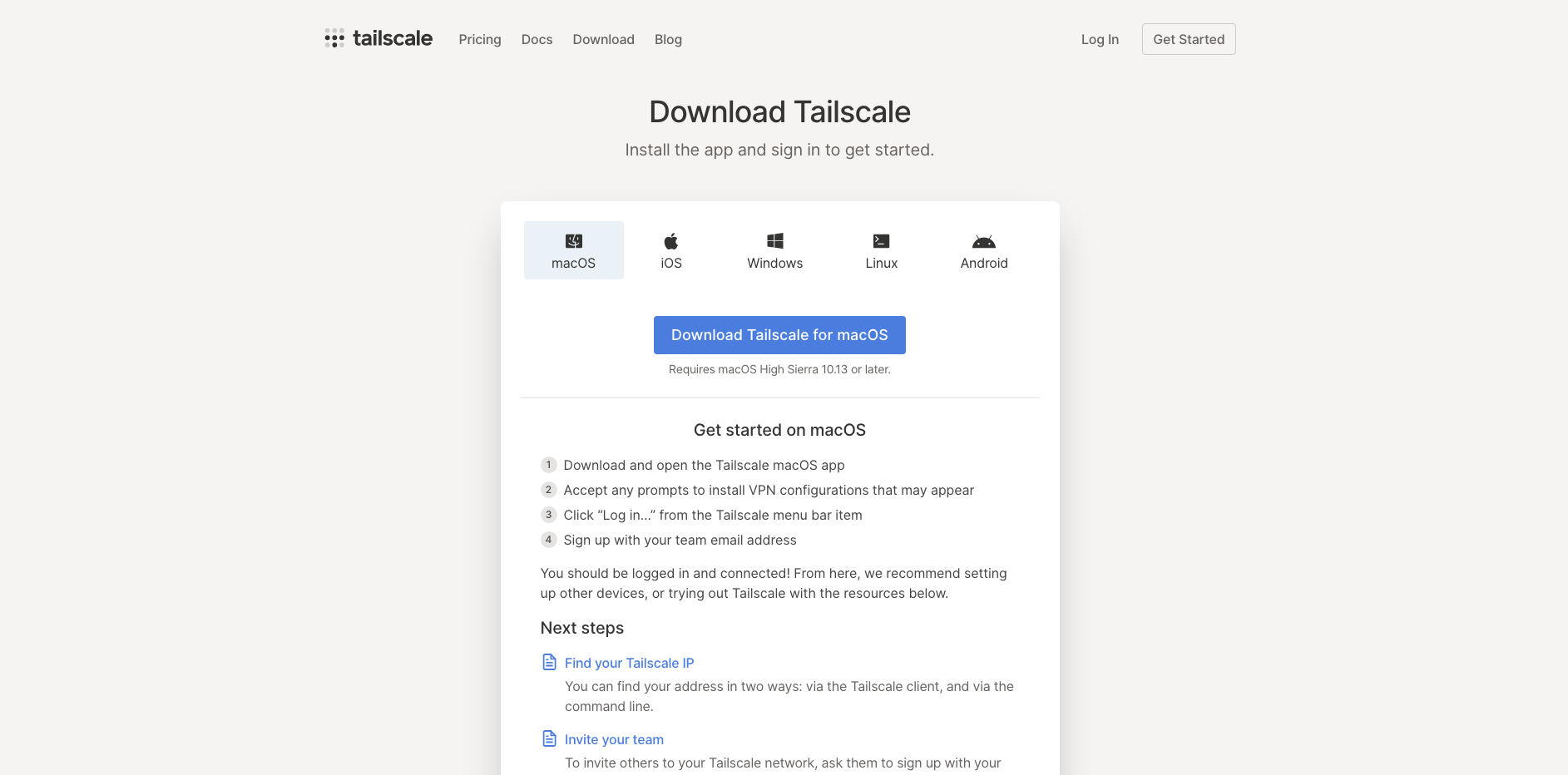Click the macOS Finder icon
The height and width of the screenshot is (775, 1568).
tap(574, 241)
